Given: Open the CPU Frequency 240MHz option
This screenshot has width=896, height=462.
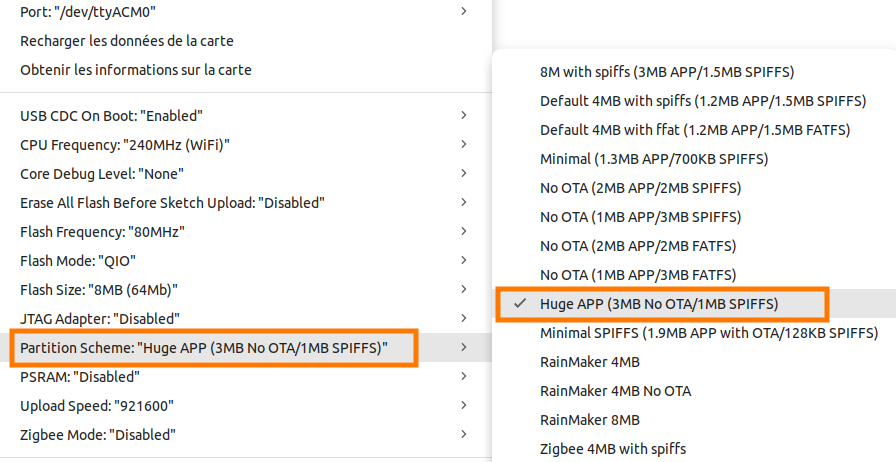Looking at the screenshot, I should pyautogui.click(x=125, y=145).
